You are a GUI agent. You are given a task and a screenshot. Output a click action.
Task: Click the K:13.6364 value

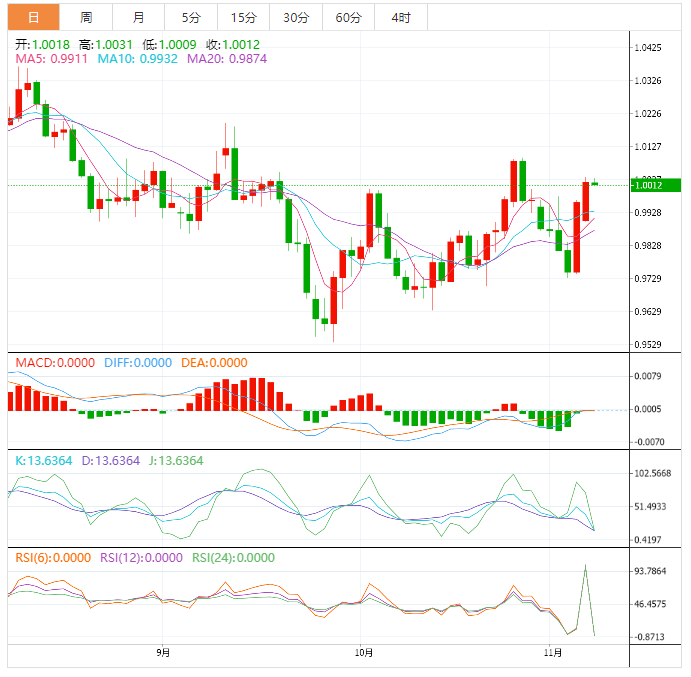coord(44,461)
